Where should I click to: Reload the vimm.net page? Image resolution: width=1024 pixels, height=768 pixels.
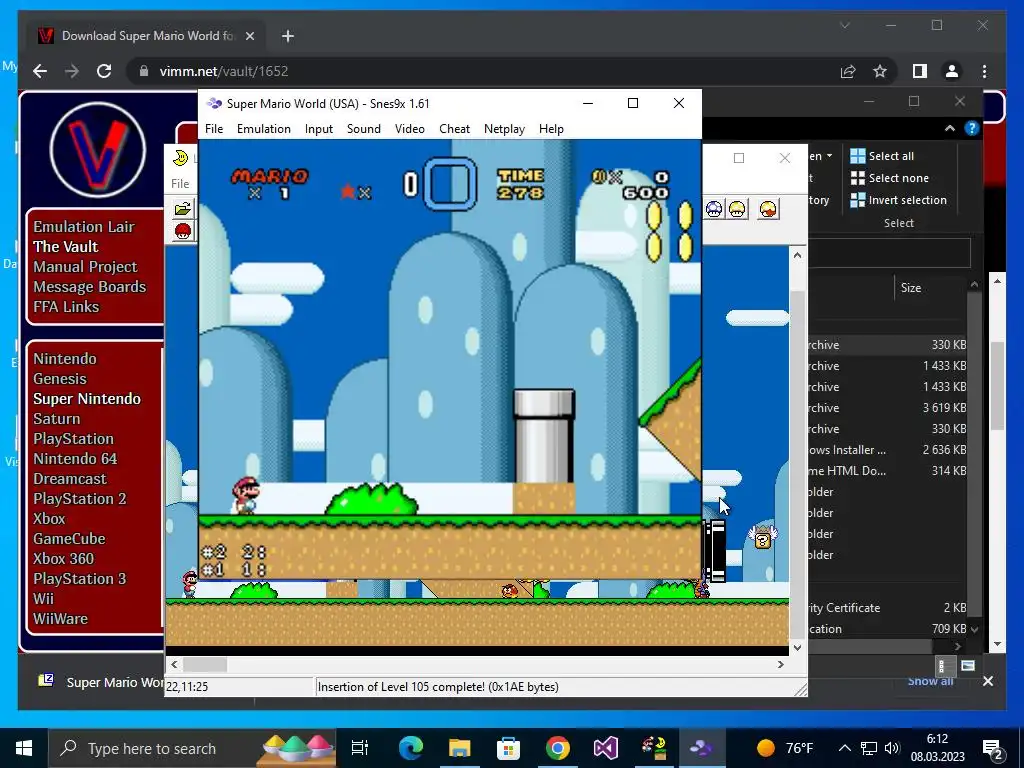point(104,71)
